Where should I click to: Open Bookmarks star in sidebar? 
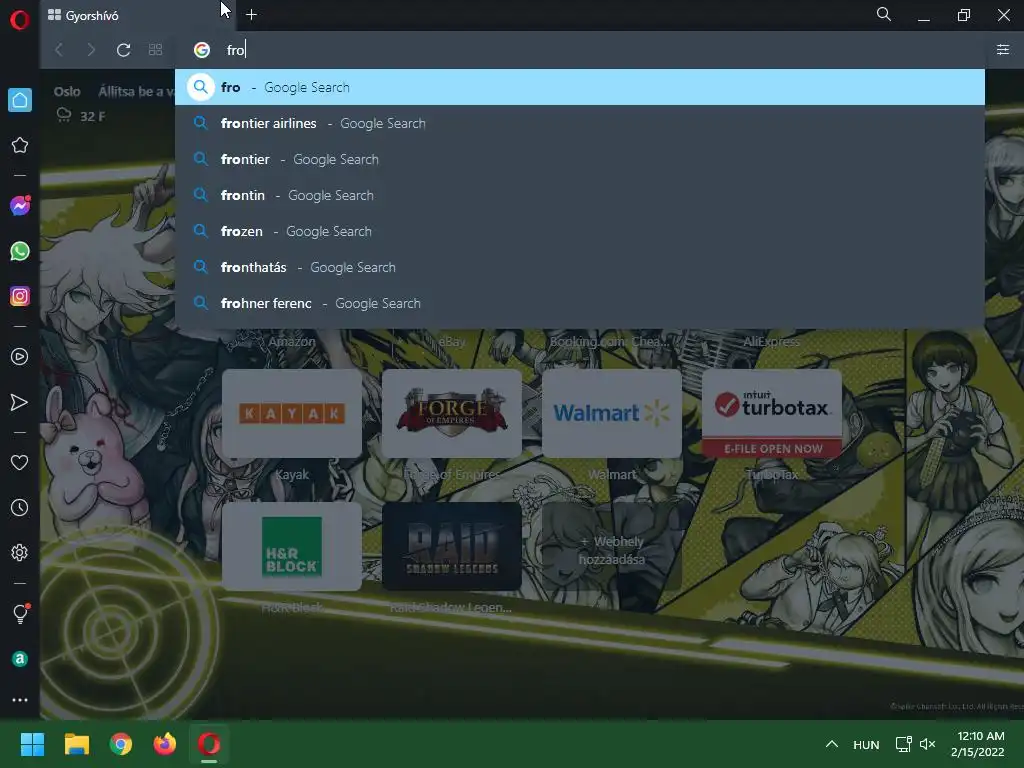(20, 145)
